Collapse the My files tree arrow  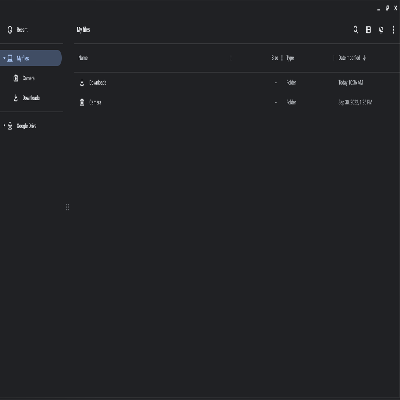pyautogui.click(x=4, y=58)
